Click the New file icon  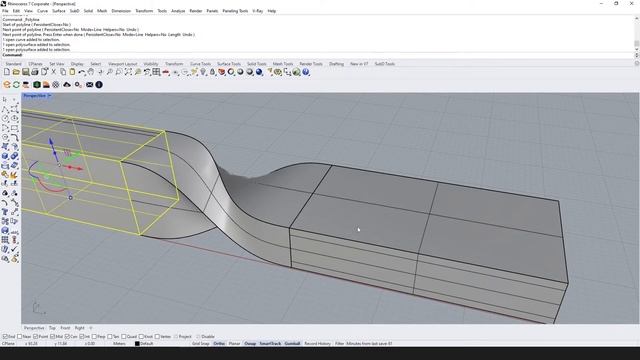[7, 72]
